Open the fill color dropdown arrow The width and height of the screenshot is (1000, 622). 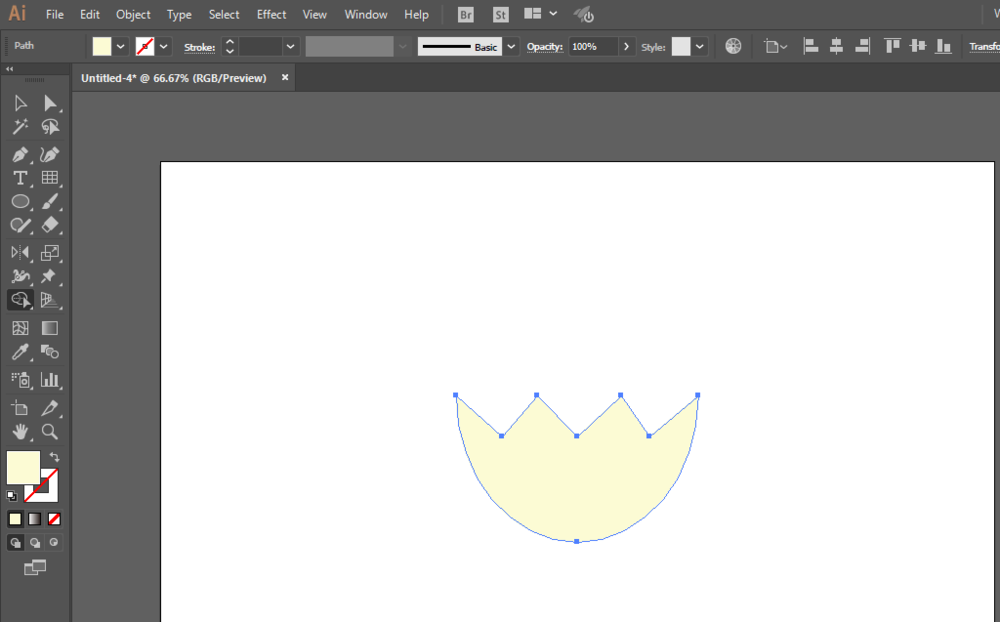121,47
